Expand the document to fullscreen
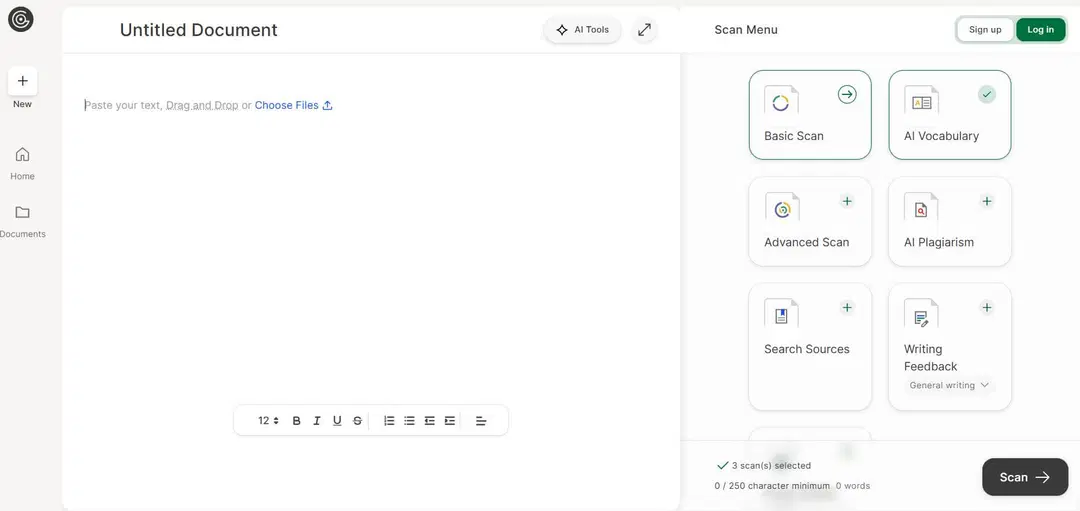The height and width of the screenshot is (511, 1080). [x=645, y=30]
